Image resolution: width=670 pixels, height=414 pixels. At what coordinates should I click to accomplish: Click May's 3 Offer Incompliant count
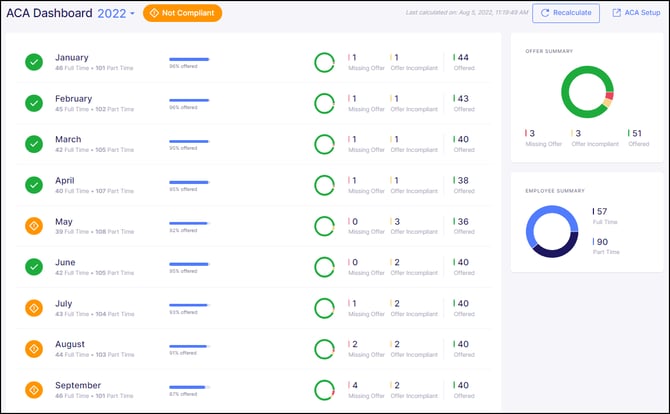414,226
